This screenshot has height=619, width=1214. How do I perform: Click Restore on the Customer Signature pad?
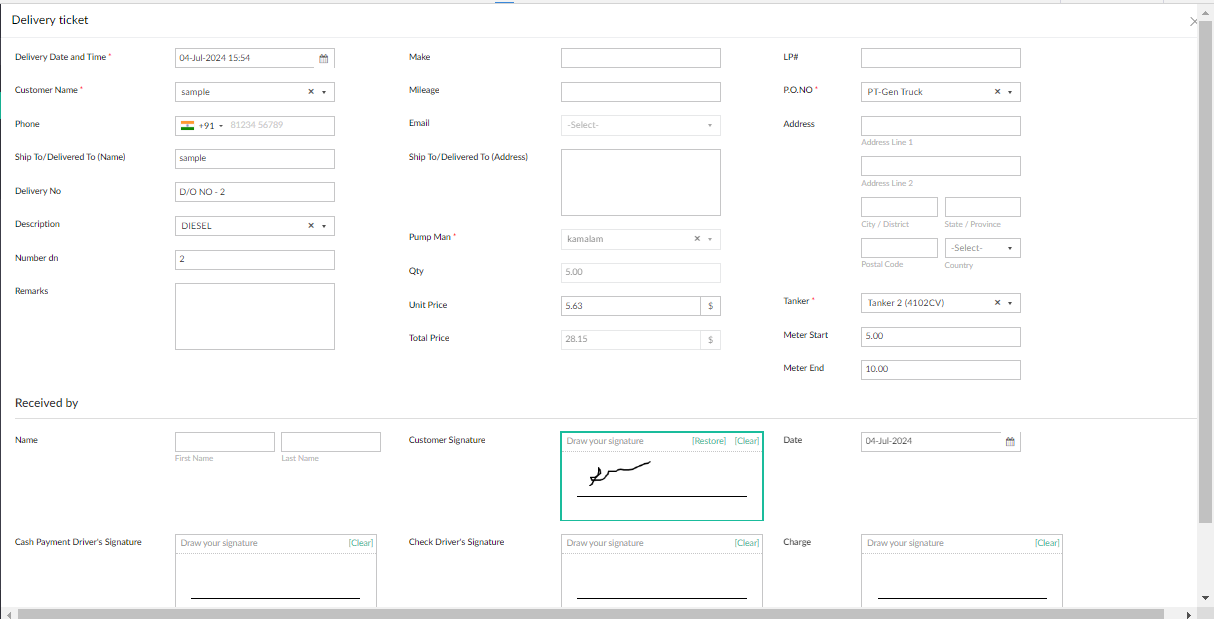pos(709,440)
